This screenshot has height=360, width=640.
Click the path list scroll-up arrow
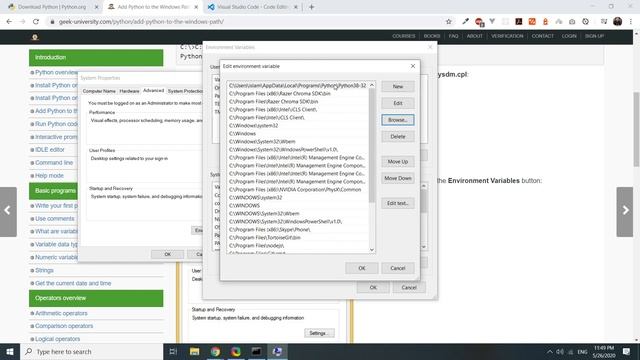[x=371, y=85]
